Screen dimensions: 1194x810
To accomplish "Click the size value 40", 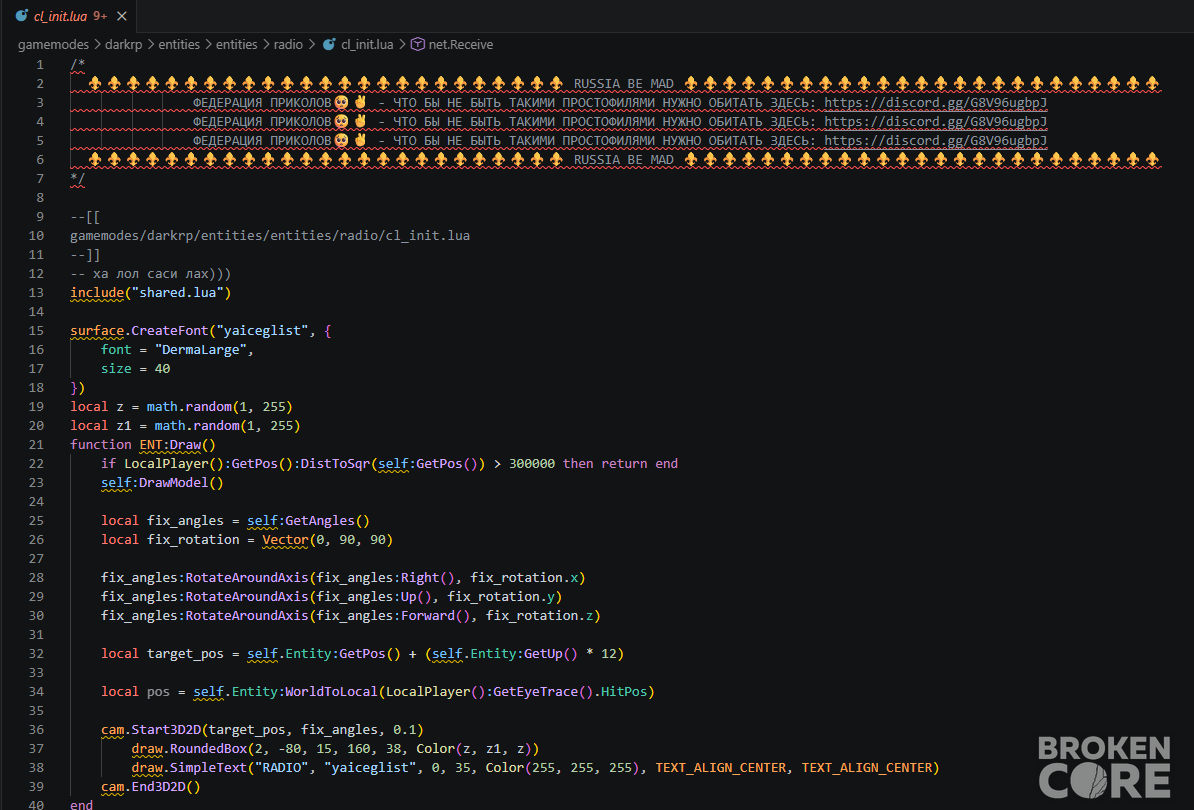I will point(162,369).
